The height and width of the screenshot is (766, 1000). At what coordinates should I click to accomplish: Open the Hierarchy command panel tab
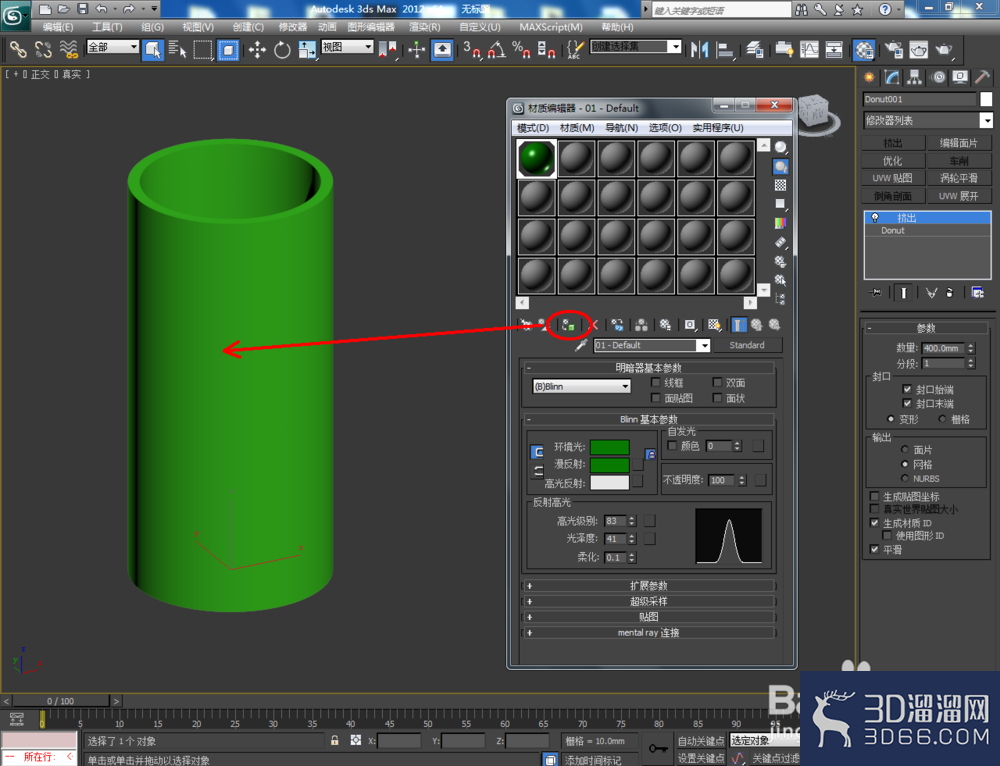(915, 78)
